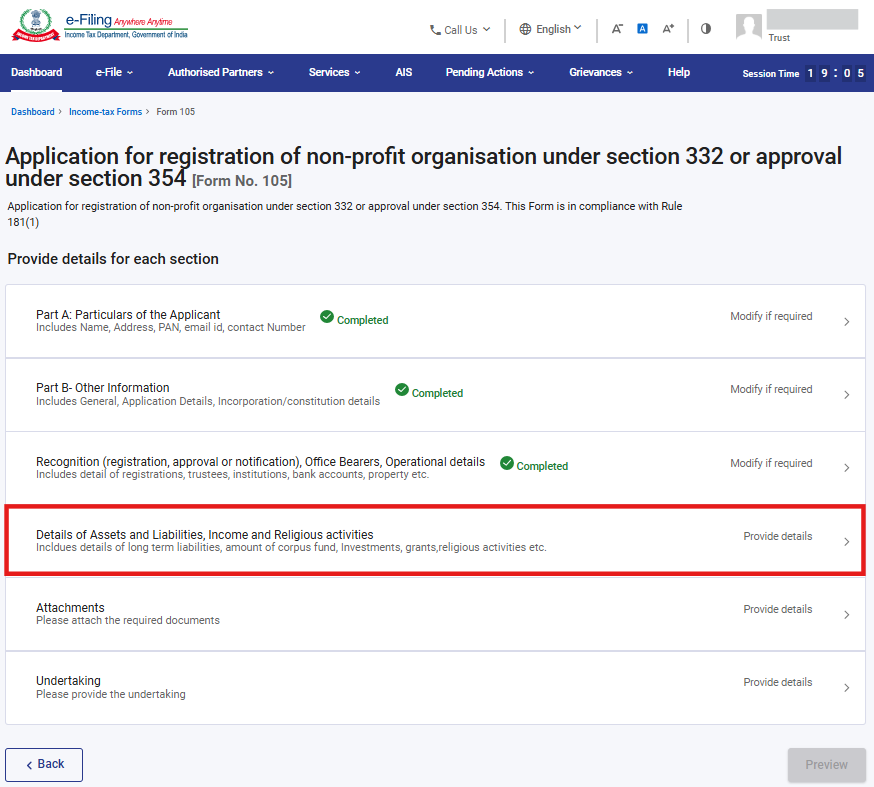Decrease font size with the A- icon

tap(617, 29)
